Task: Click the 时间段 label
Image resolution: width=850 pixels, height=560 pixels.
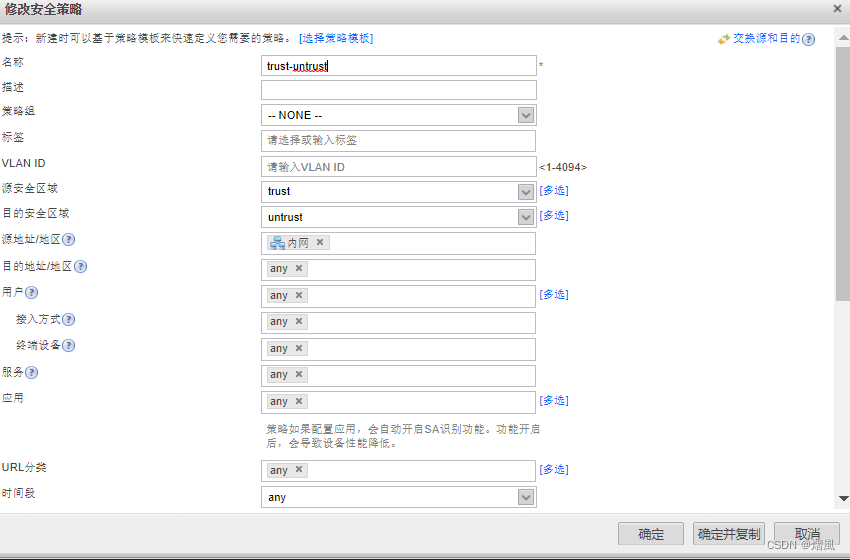Action: pyautogui.click(x=18, y=493)
